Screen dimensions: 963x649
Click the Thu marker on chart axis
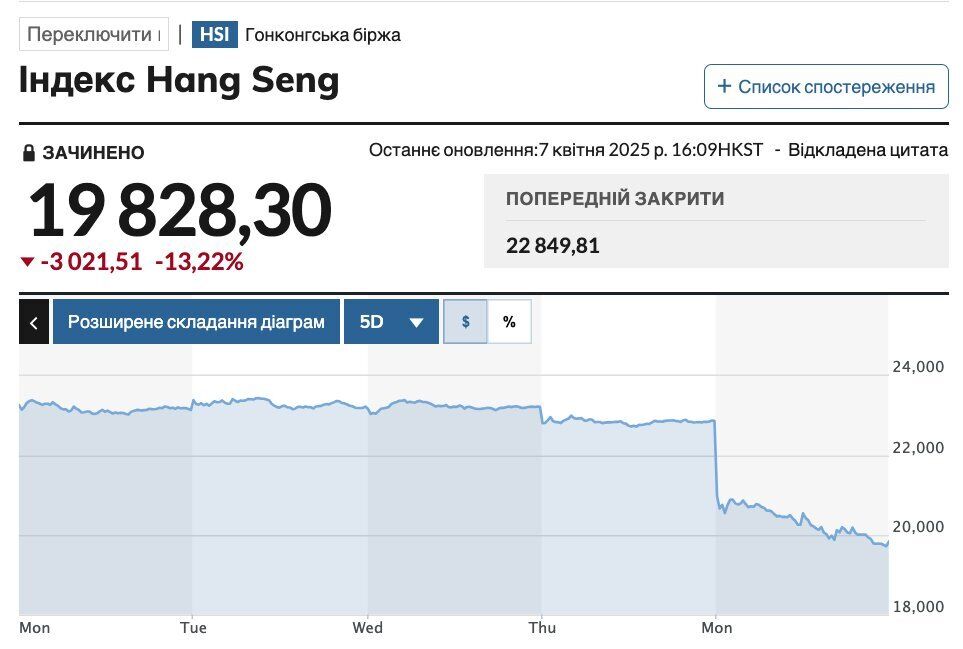542,628
